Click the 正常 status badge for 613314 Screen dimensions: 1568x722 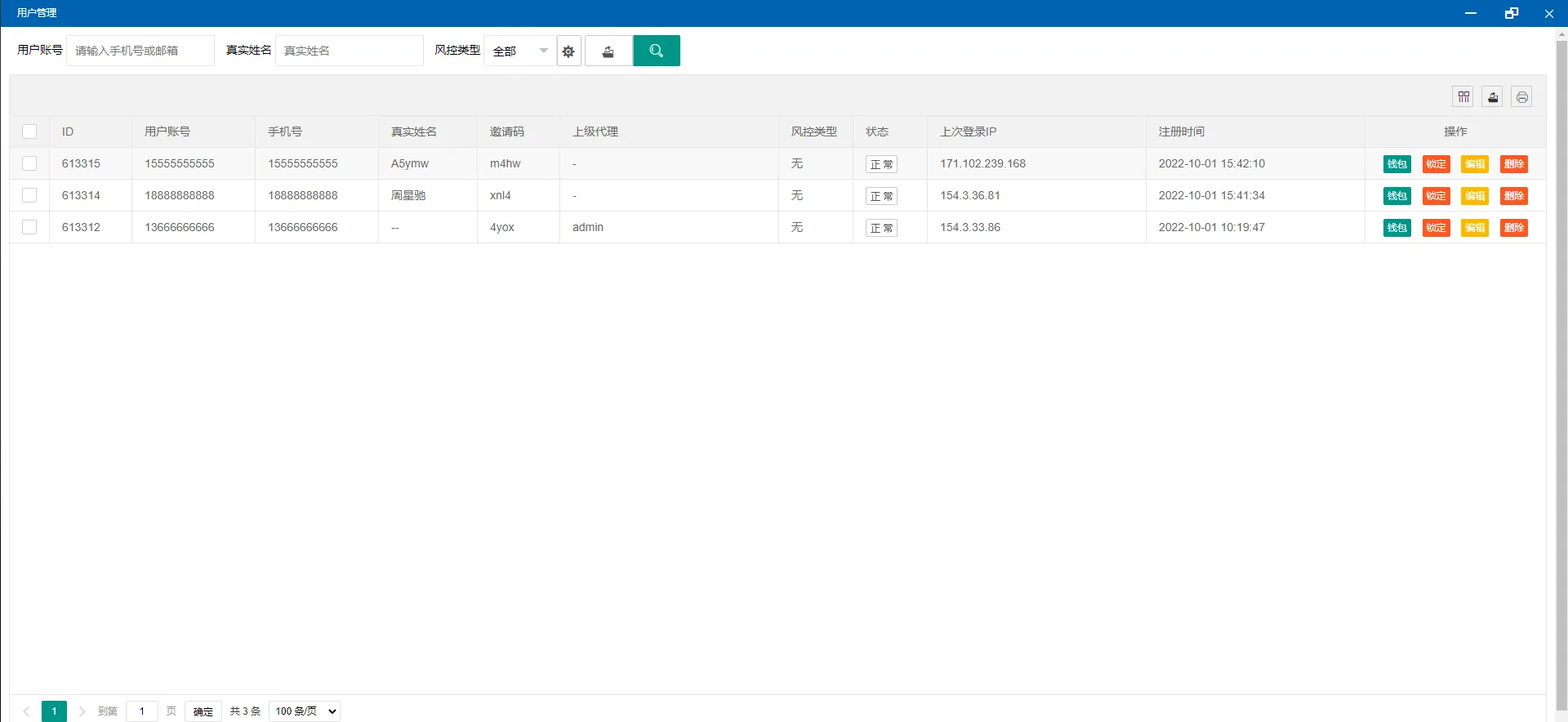pyautogui.click(x=881, y=196)
